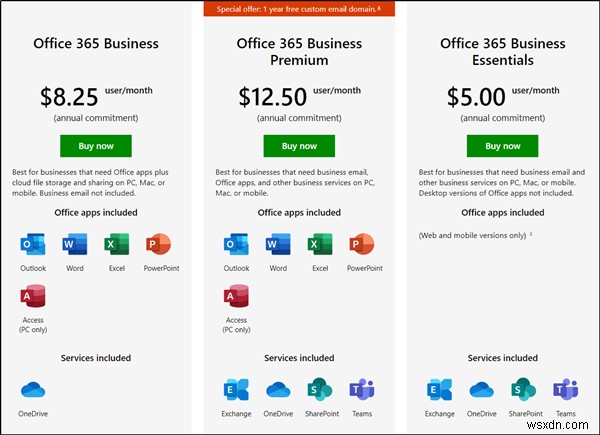Click the special offer custom email domain banner
The image size is (600, 435).
pos(299,9)
